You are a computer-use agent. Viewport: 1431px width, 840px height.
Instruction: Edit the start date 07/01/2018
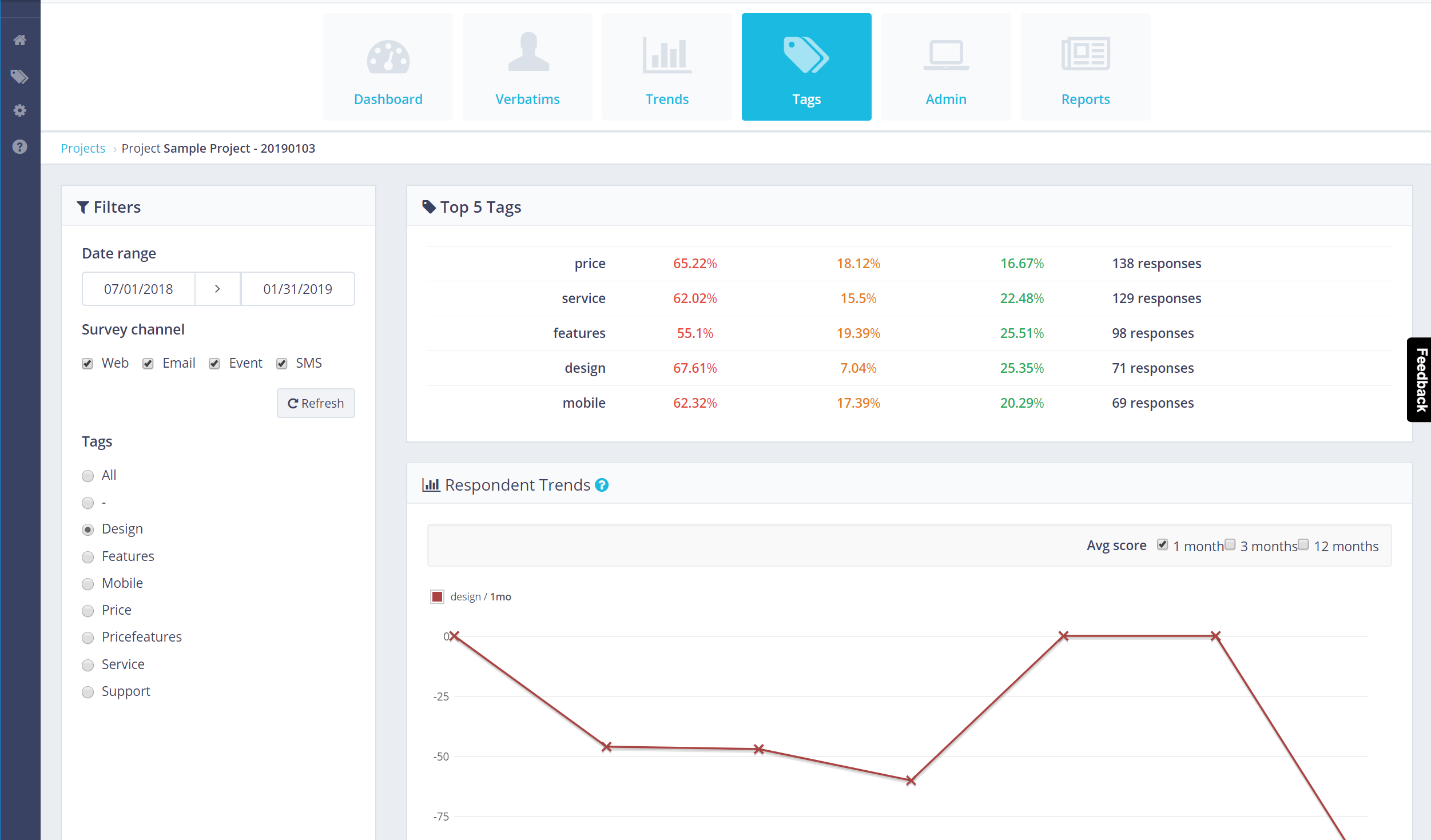(138, 289)
